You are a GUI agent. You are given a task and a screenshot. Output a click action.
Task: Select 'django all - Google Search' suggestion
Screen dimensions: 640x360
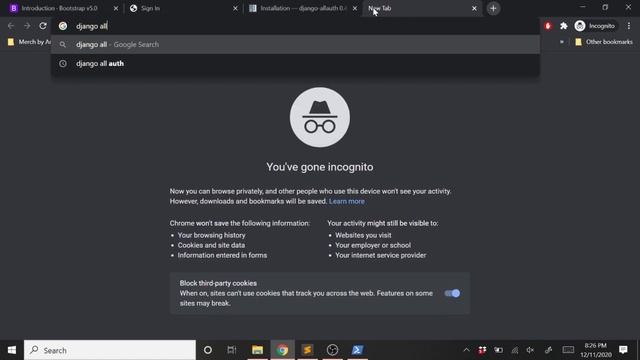(296, 44)
